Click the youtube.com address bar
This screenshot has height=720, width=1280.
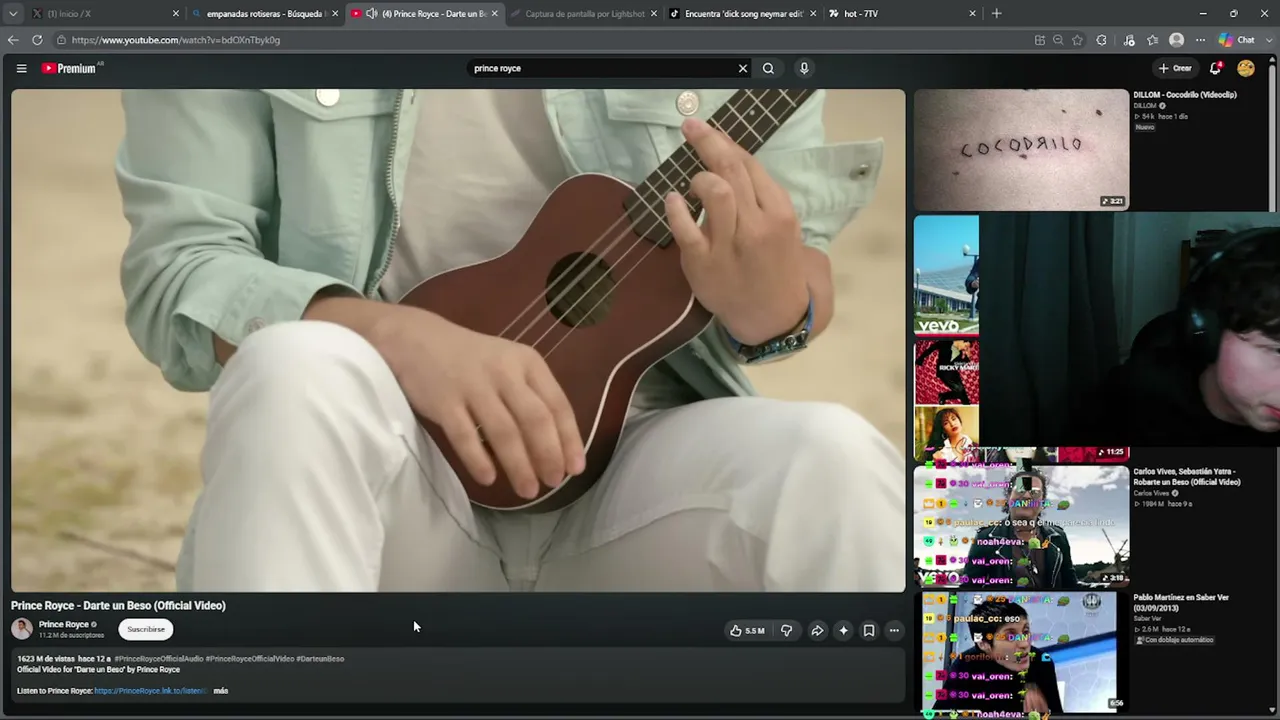[540, 40]
